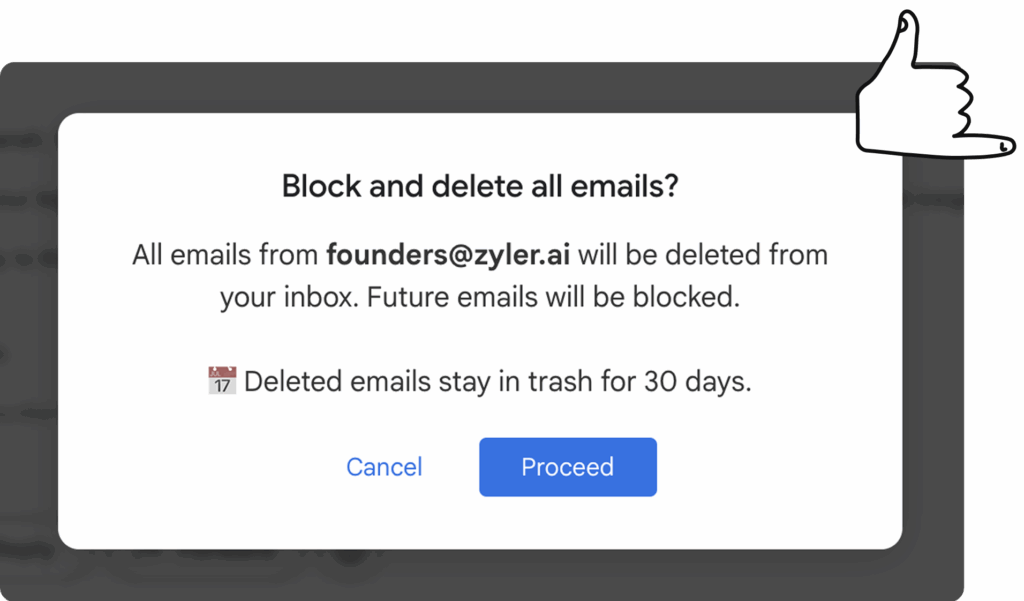Click the "Block and delete all emails?" heading
This screenshot has height=601, width=1024.
coord(480,186)
